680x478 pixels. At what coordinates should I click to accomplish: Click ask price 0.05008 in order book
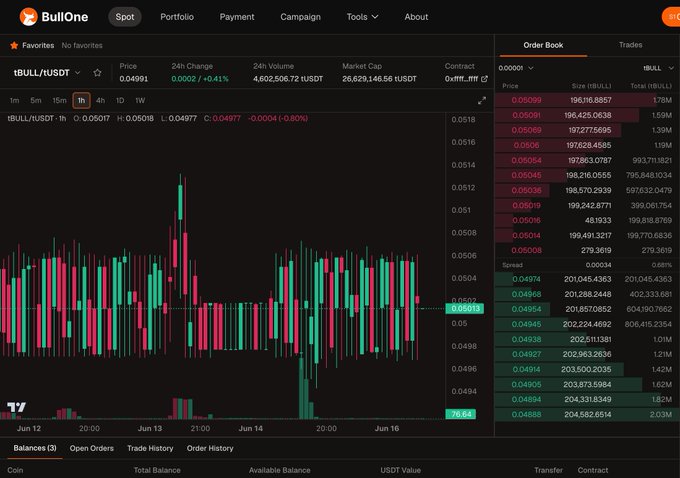click(x=526, y=250)
